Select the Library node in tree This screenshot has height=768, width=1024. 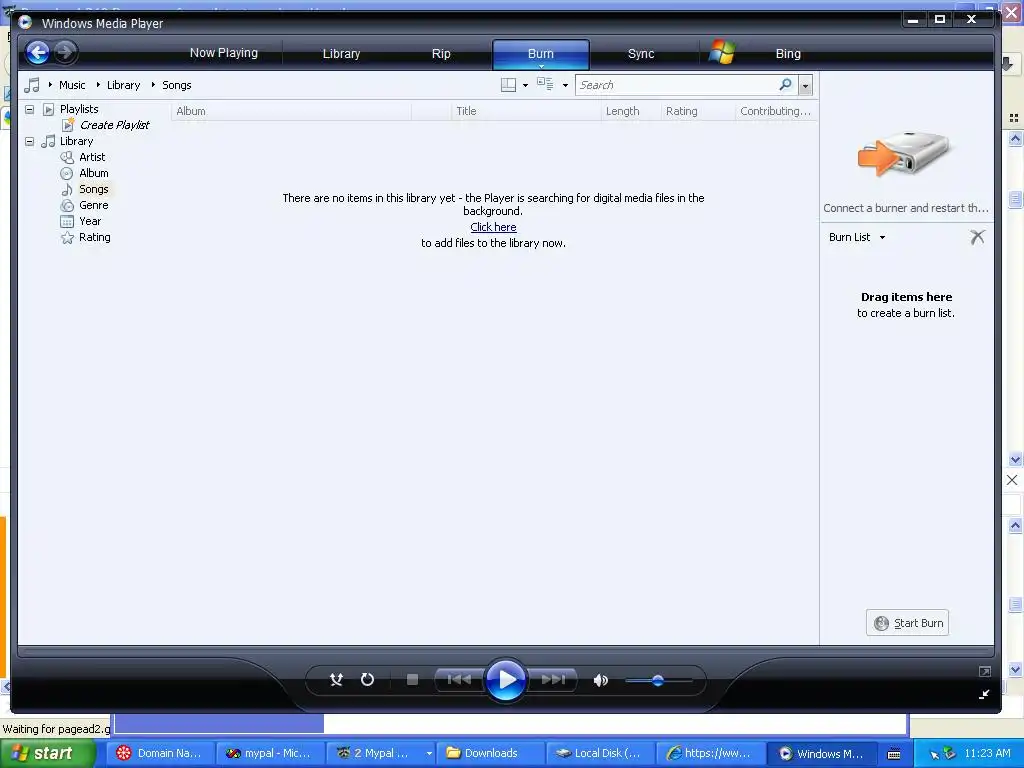(76, 141)
